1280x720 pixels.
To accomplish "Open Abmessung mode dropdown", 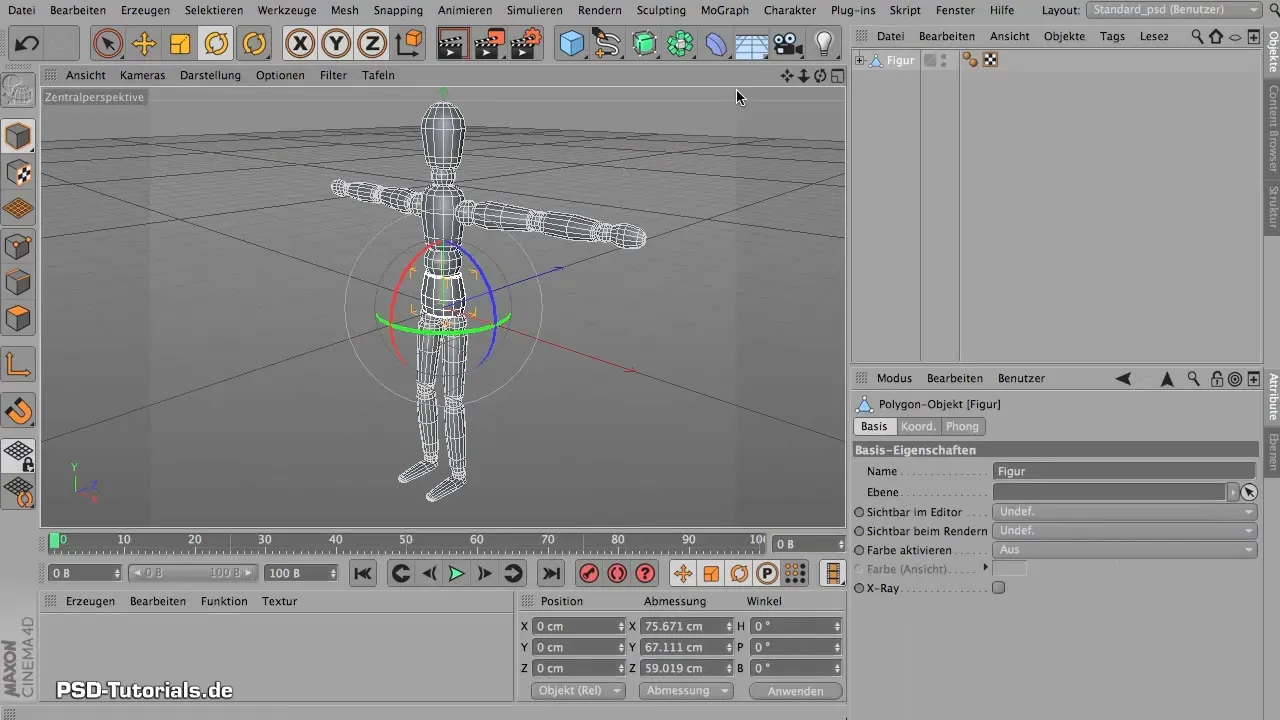I will [685, 691].
